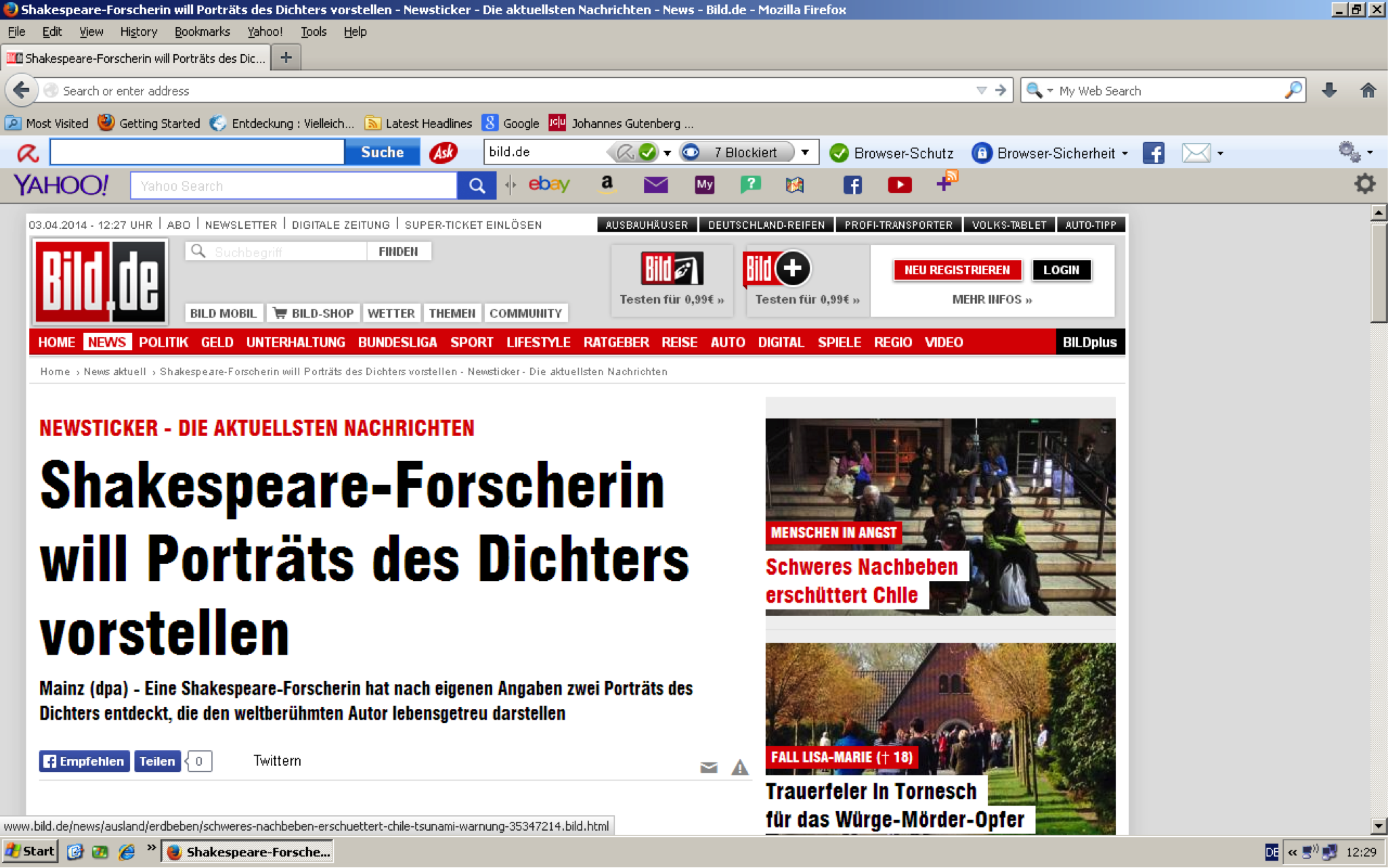The width and height of the screenshot is (1388, 868).
Task: Open new tab with plus button
Action: point(286,58)
